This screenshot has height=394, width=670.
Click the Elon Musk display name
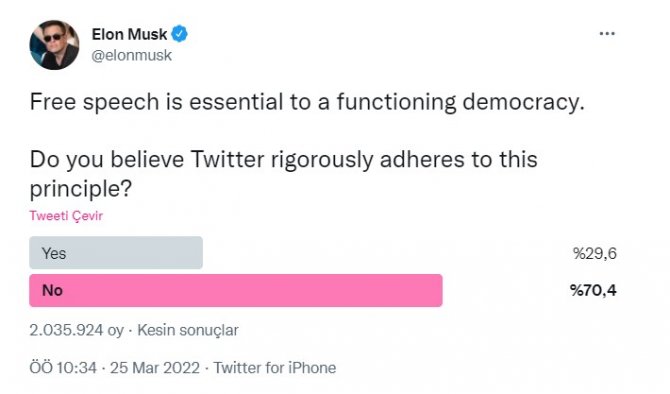[x=129, y=34]
